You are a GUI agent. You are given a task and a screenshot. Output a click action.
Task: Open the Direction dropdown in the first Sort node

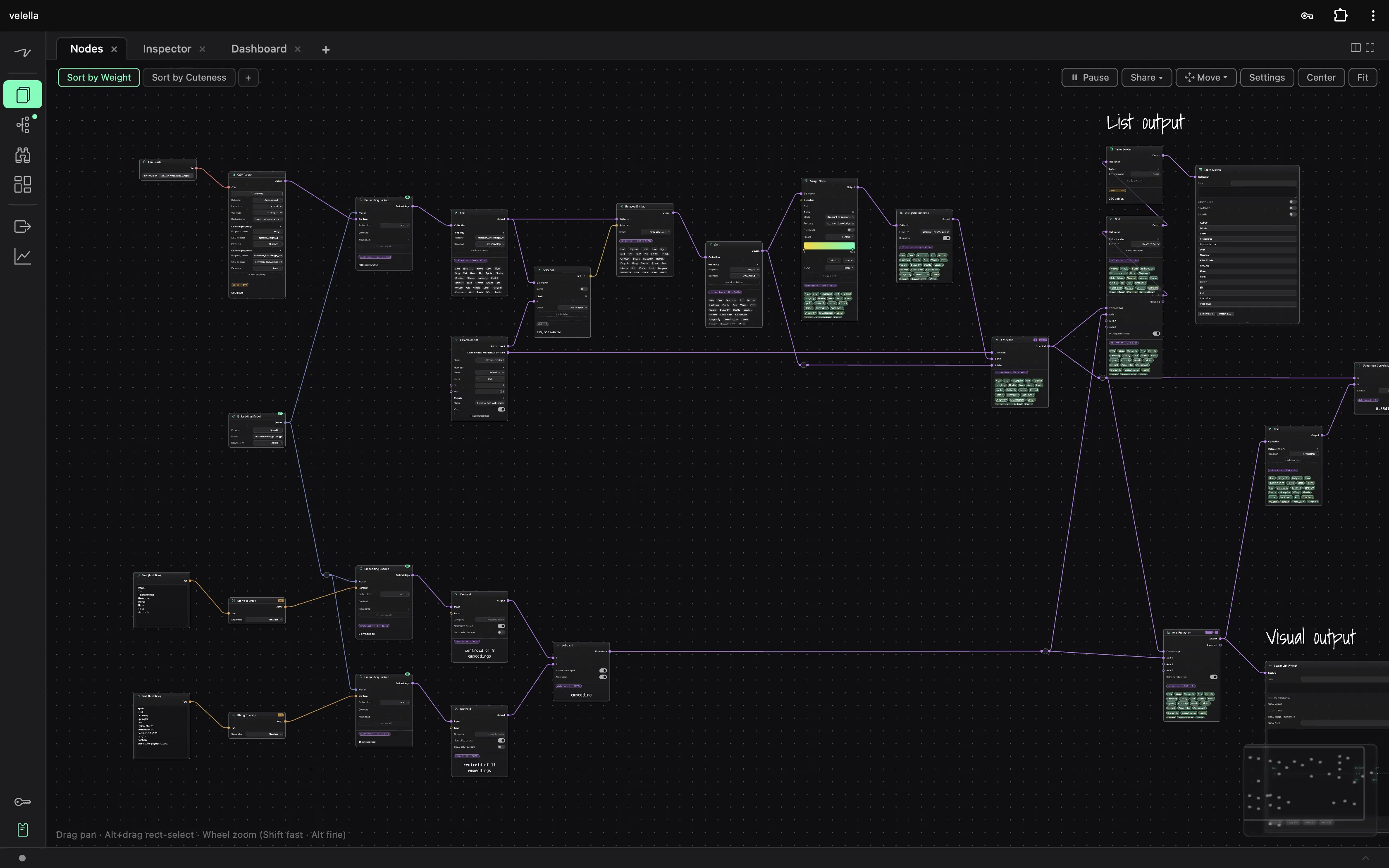(x=490, y=244)
